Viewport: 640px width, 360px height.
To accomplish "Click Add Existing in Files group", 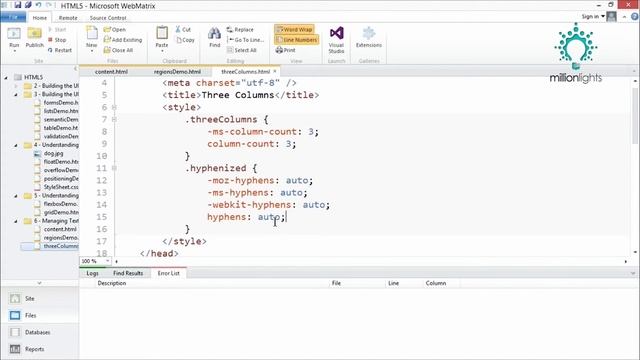I will [x=123, y=40].
